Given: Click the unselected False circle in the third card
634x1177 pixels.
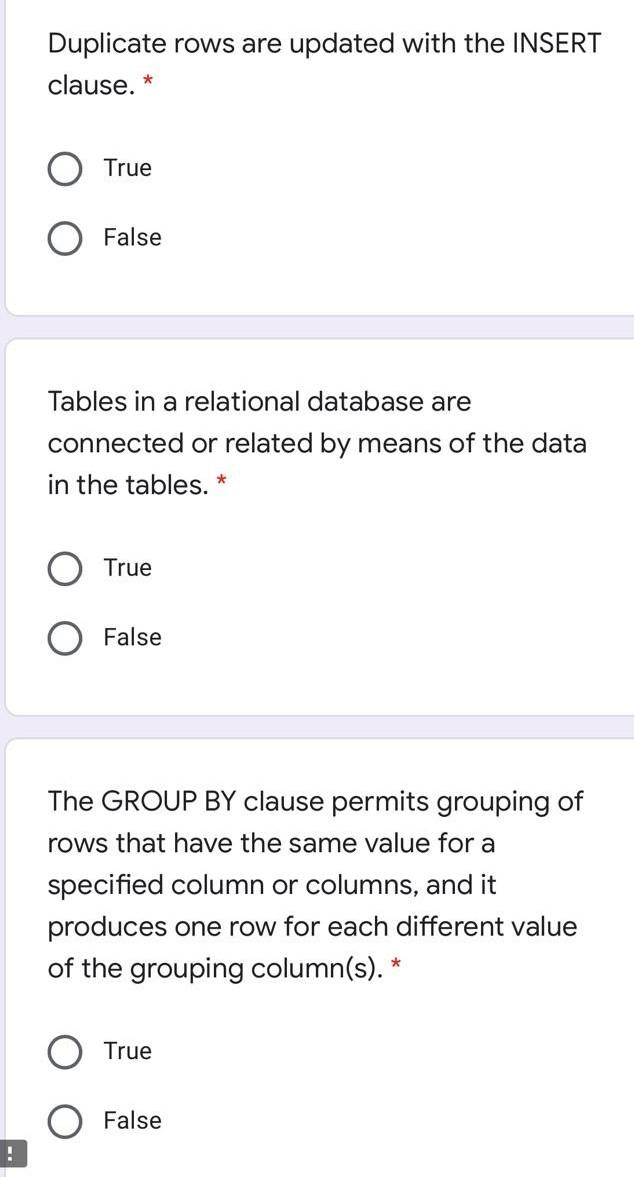Looking at the screenshot, I should (x=64, y=1121).
